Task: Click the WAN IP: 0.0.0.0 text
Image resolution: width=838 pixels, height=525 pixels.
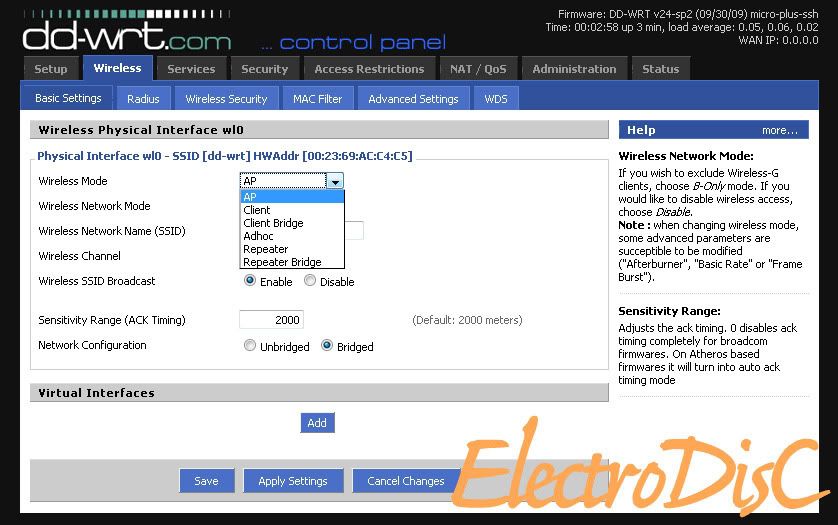Action: [x=778, y=40]
